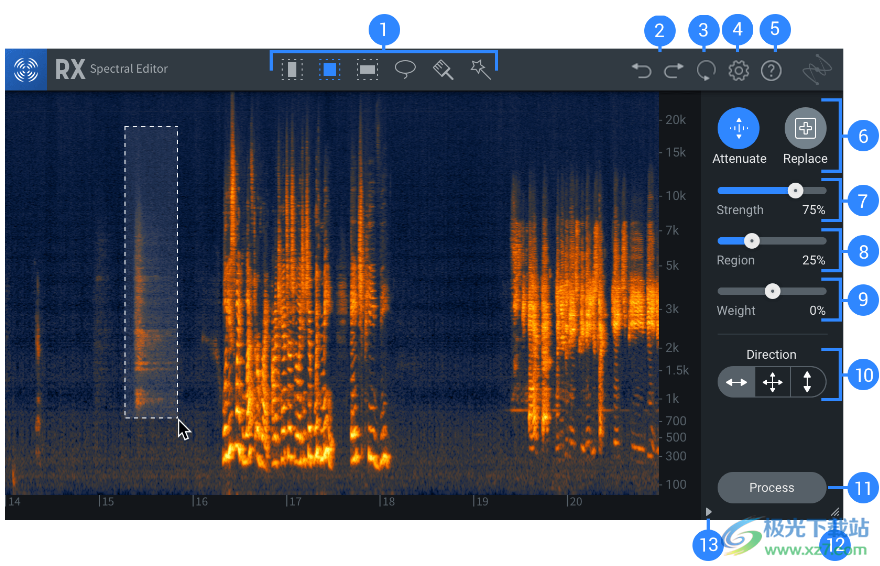Select the Time selection tool
The width and height of the screenshot is (880, 566).
(292, 70)
